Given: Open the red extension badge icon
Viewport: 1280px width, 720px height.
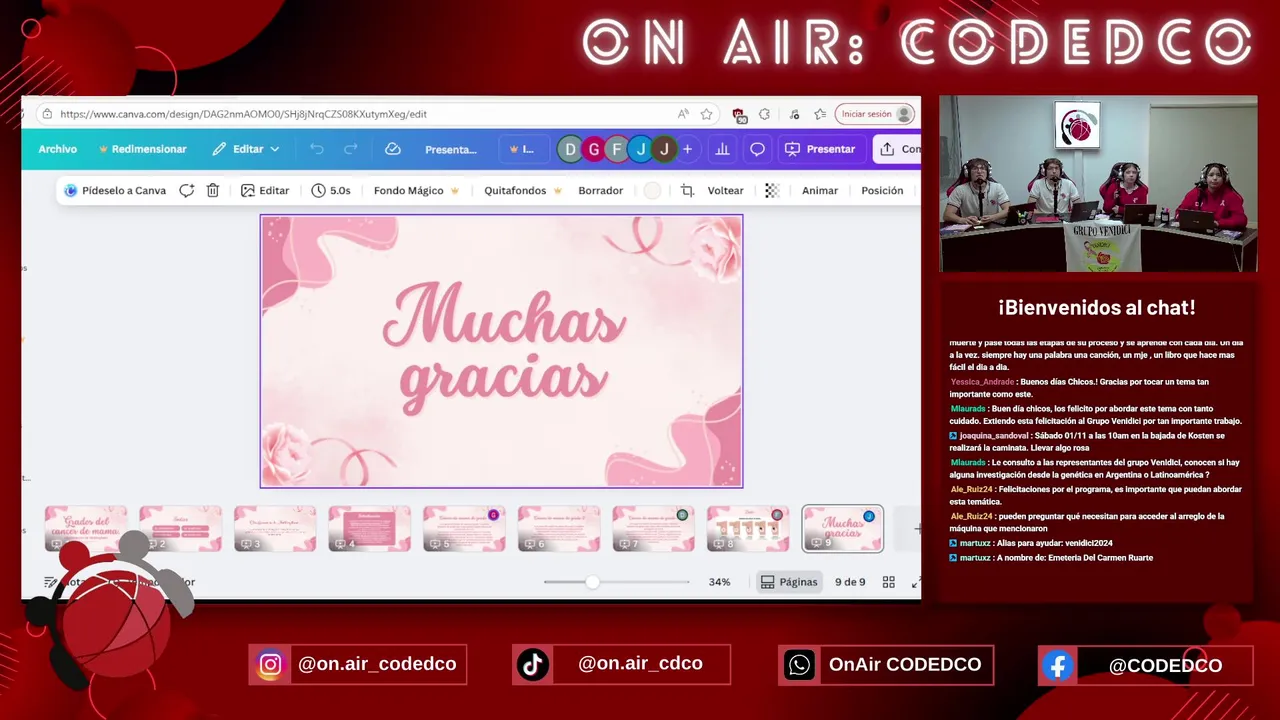Looking at the screenshot, I should [x=738, y=114].
